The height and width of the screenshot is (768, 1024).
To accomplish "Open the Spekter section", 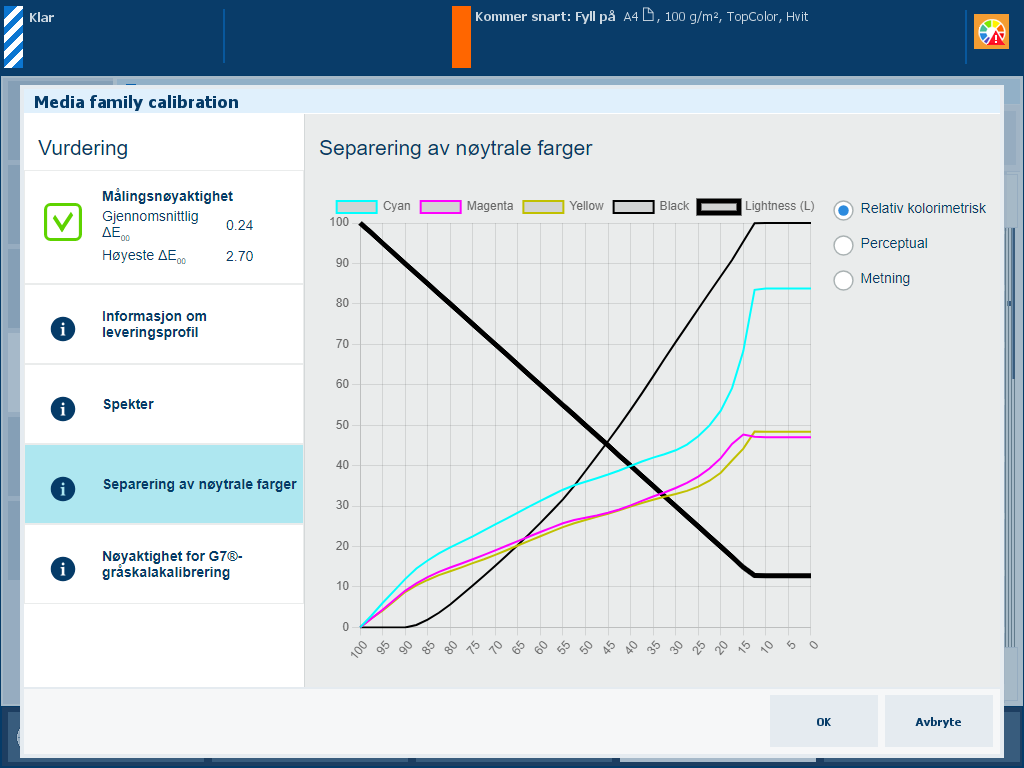I will (x=164, y=404).
